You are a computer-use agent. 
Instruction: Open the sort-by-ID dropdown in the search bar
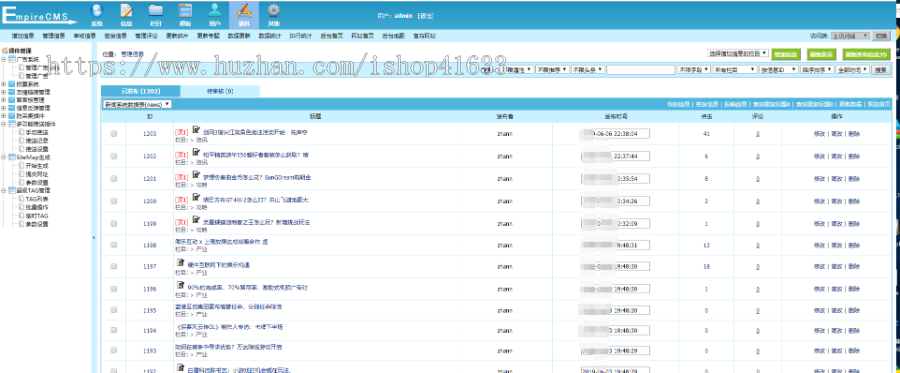click(778, 69)
